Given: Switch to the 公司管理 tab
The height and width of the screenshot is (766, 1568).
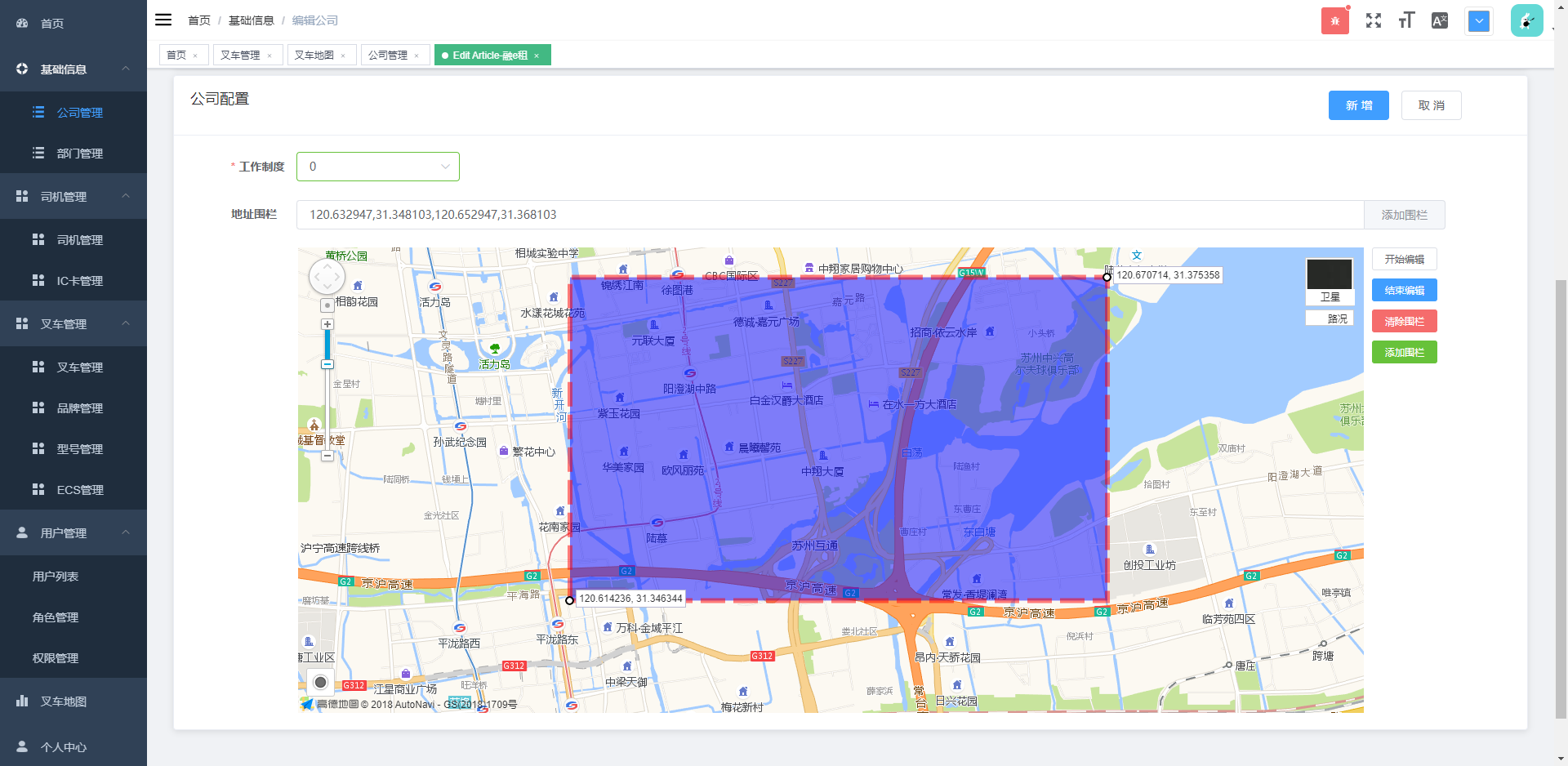Looking at the screenshot, I should [x=387, y=55].
